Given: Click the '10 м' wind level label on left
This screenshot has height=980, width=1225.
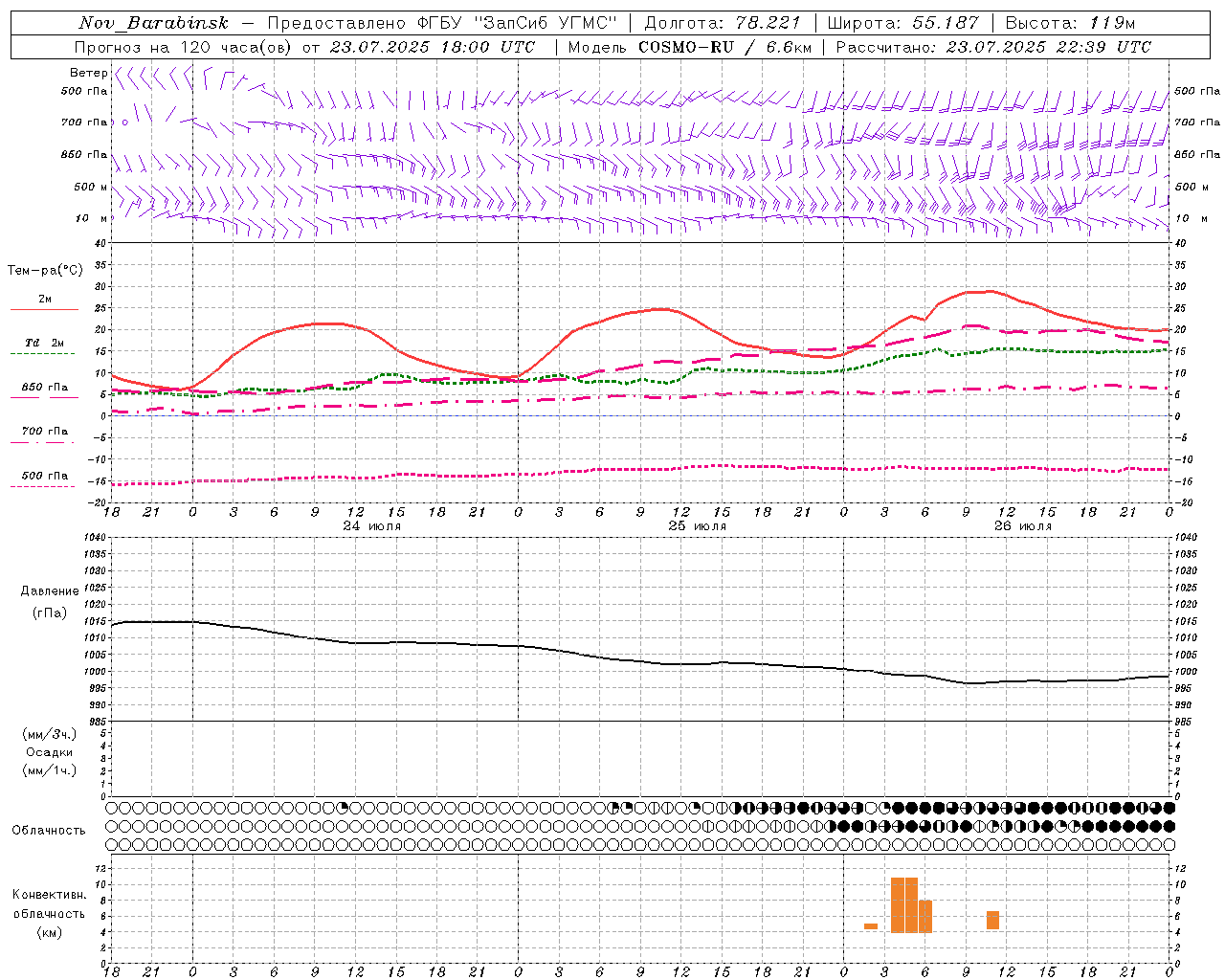Looking at the screenshot, I should [90, 218].
